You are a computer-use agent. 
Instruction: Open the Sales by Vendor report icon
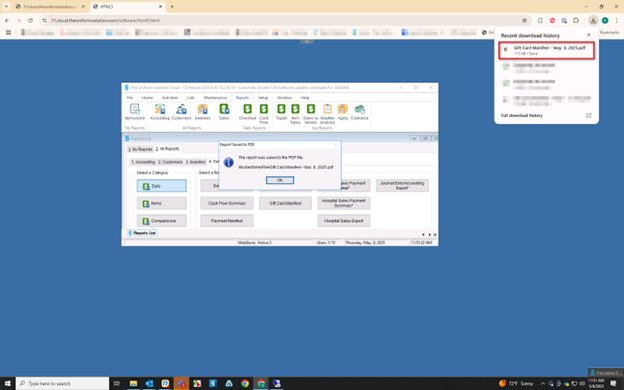click(310, 114)
